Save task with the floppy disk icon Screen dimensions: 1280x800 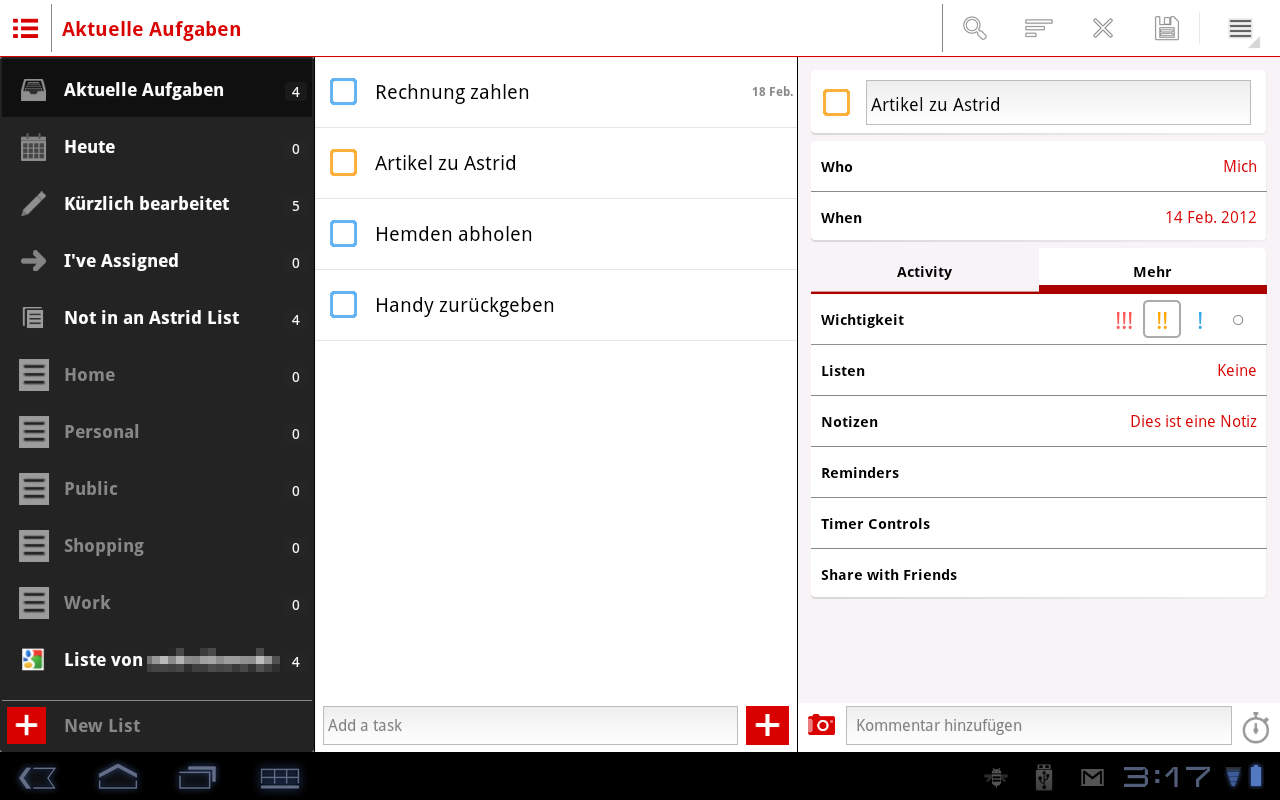pos(1167,28)
